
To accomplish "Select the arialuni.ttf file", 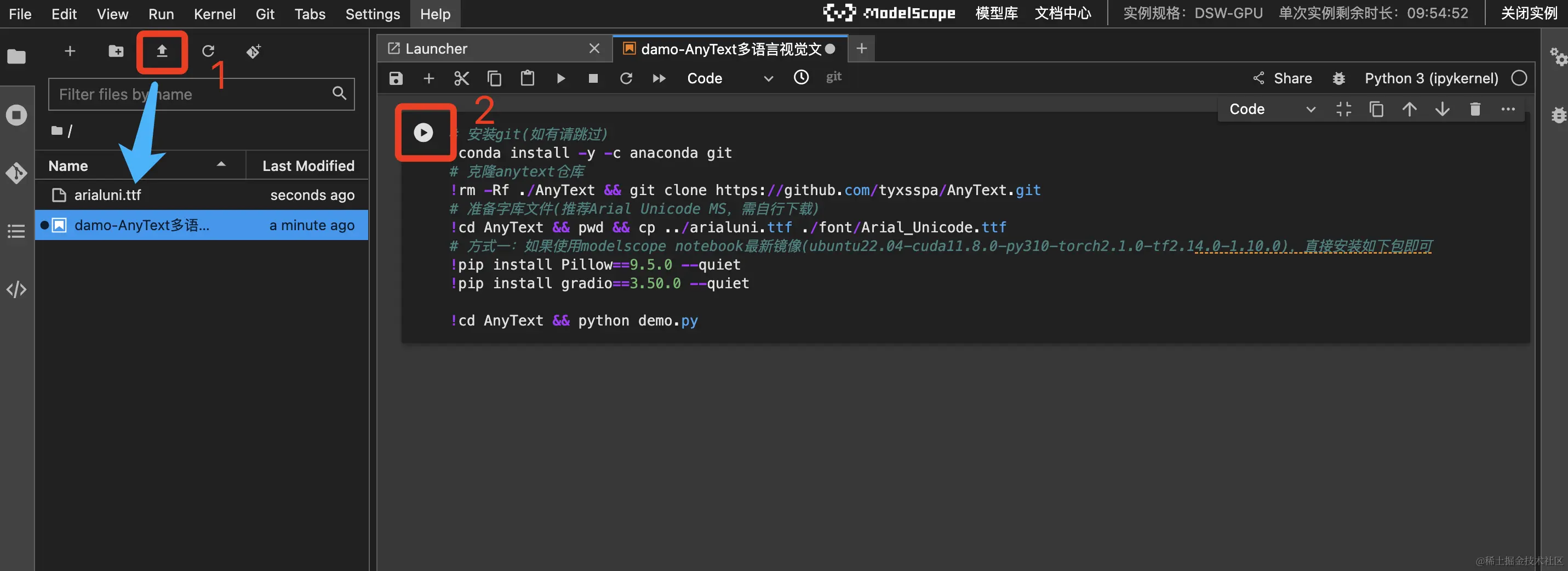I will click(x=202, y=195).
